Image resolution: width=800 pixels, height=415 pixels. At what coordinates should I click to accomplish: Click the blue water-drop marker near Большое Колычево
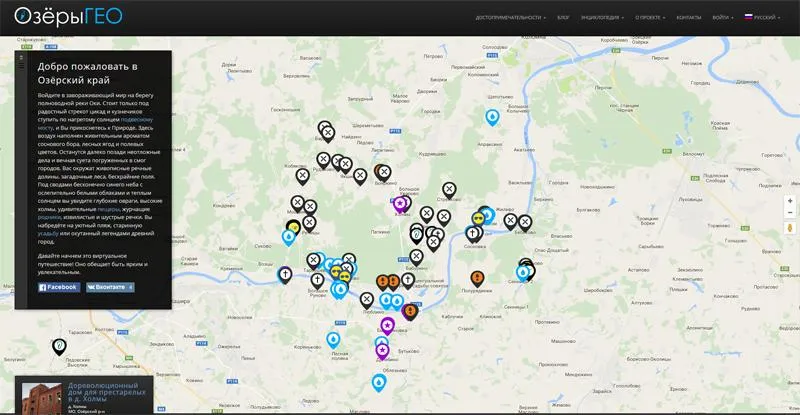pyautogui.click(x=492, y=118)
